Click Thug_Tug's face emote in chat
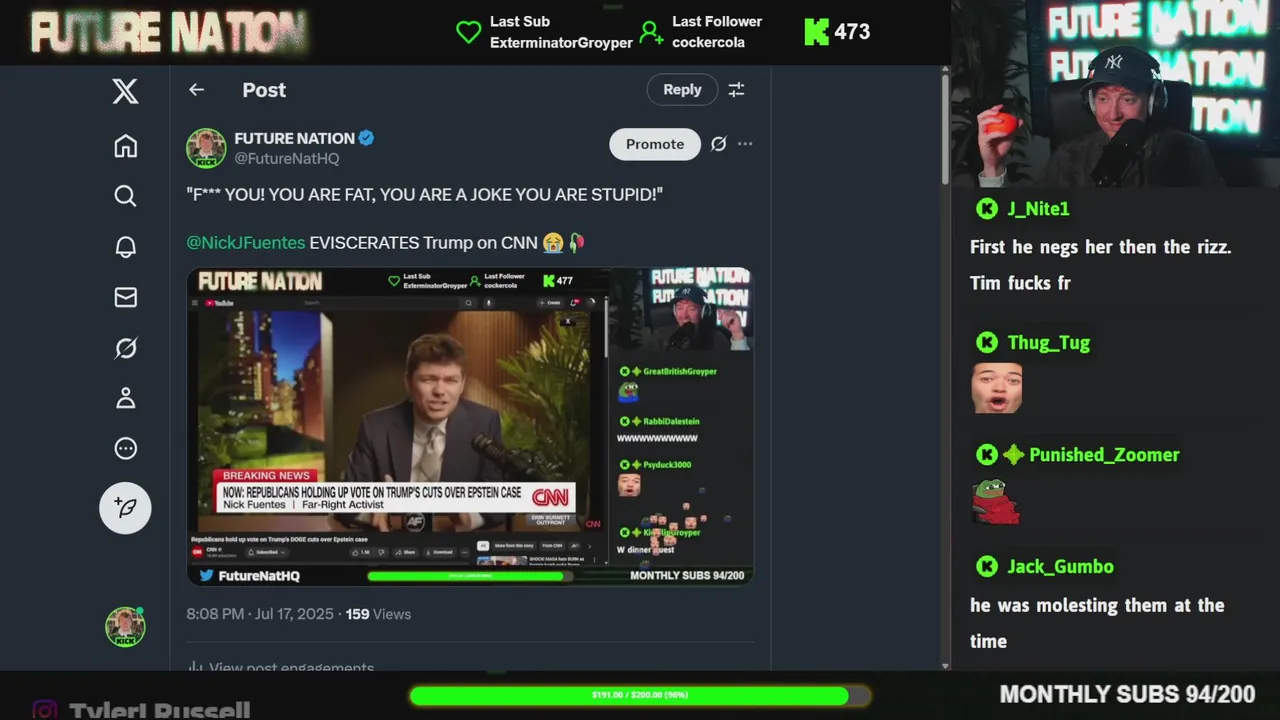1280x720 pixels. click(996, 388)
